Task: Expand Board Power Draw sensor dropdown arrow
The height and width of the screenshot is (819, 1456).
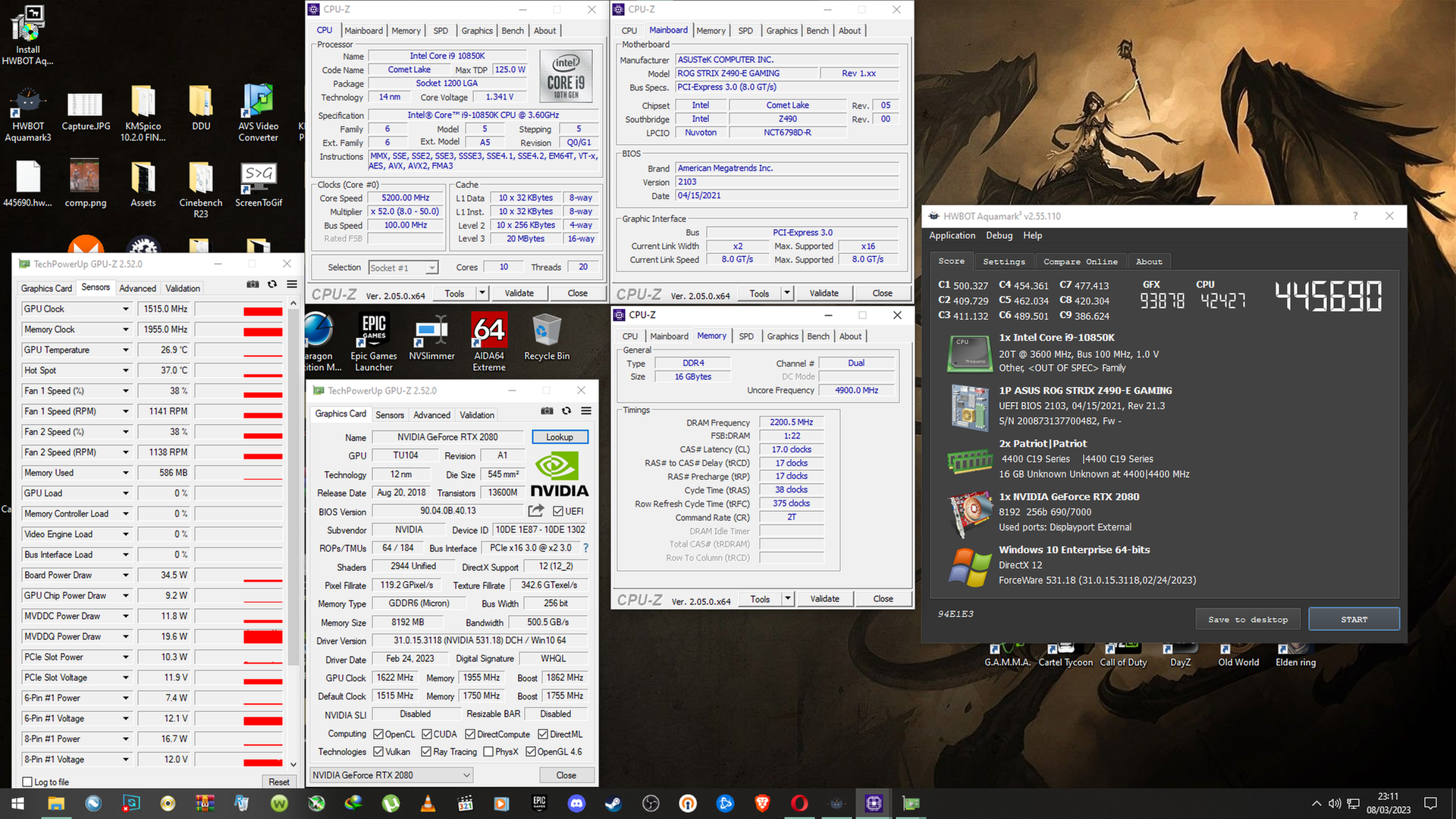Action: 126,575
